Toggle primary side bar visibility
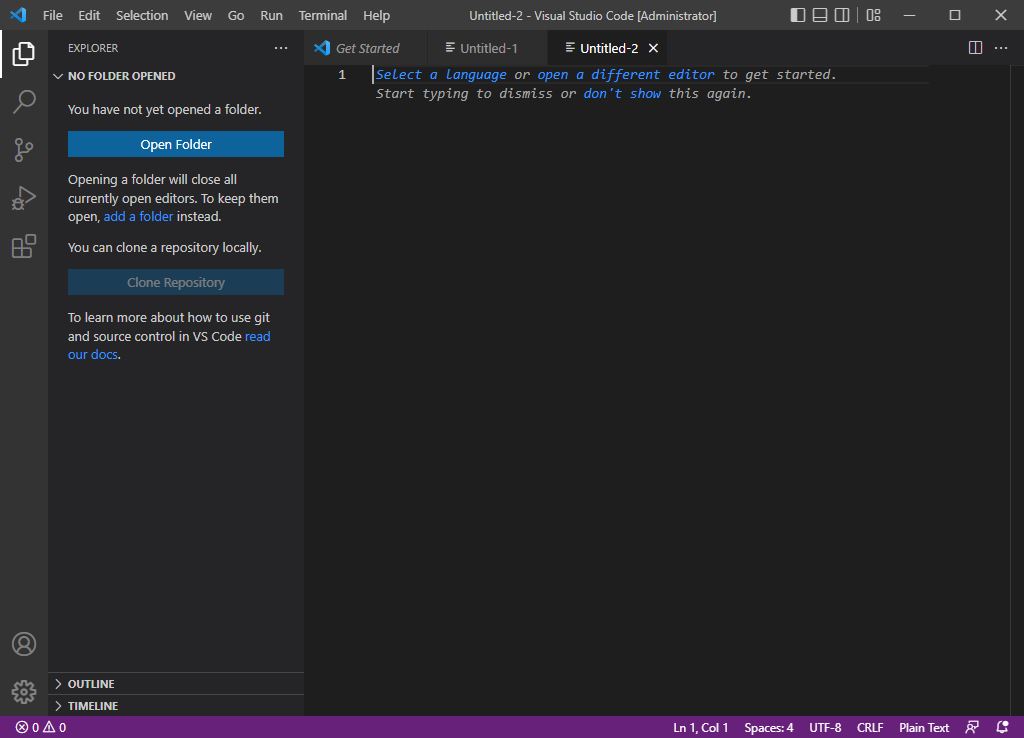 pyautogui.click(x=797, y=15)
